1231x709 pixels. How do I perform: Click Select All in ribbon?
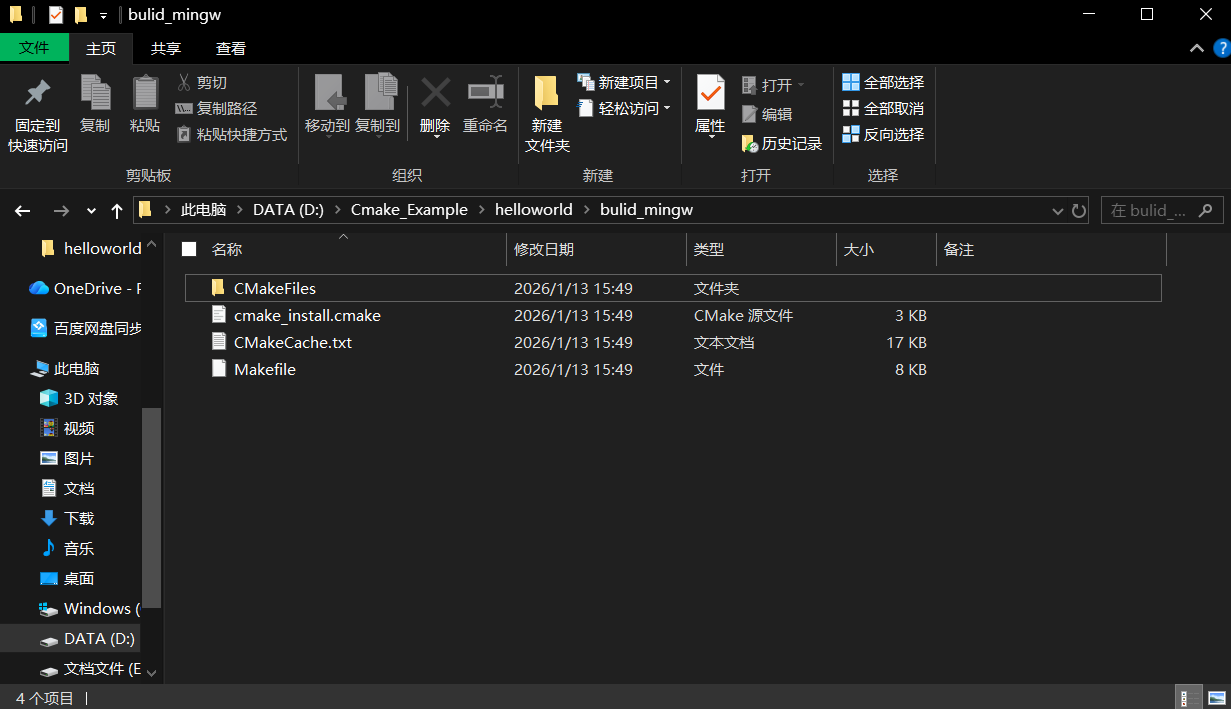coord(883,82)
